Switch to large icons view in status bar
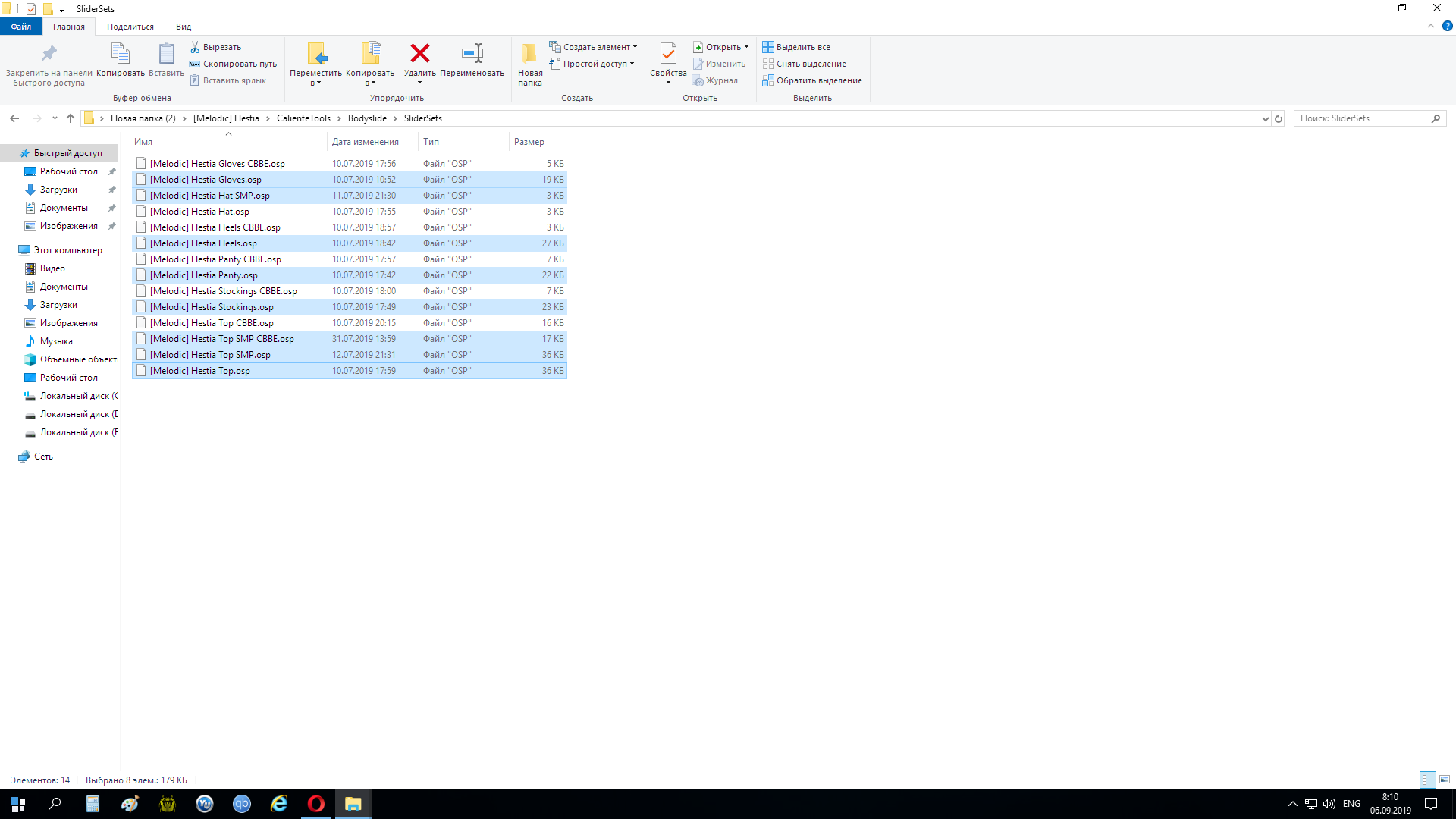The height and width of the screenshot is (819, 1456). 1445,780
